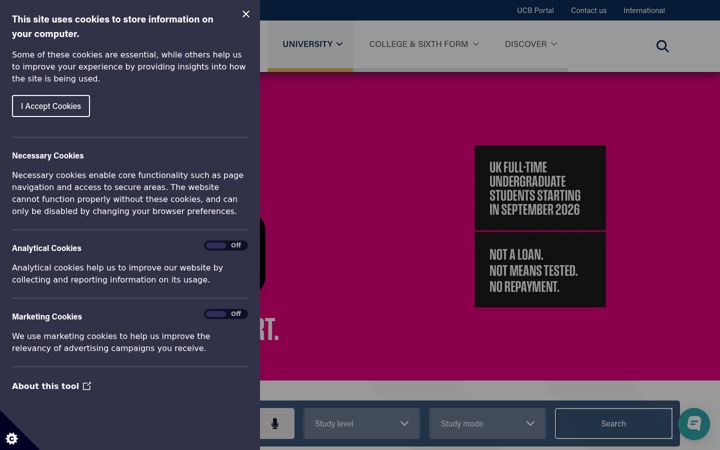
Task: Toggle Analytical Cookies switch
Action: point(225,246)
